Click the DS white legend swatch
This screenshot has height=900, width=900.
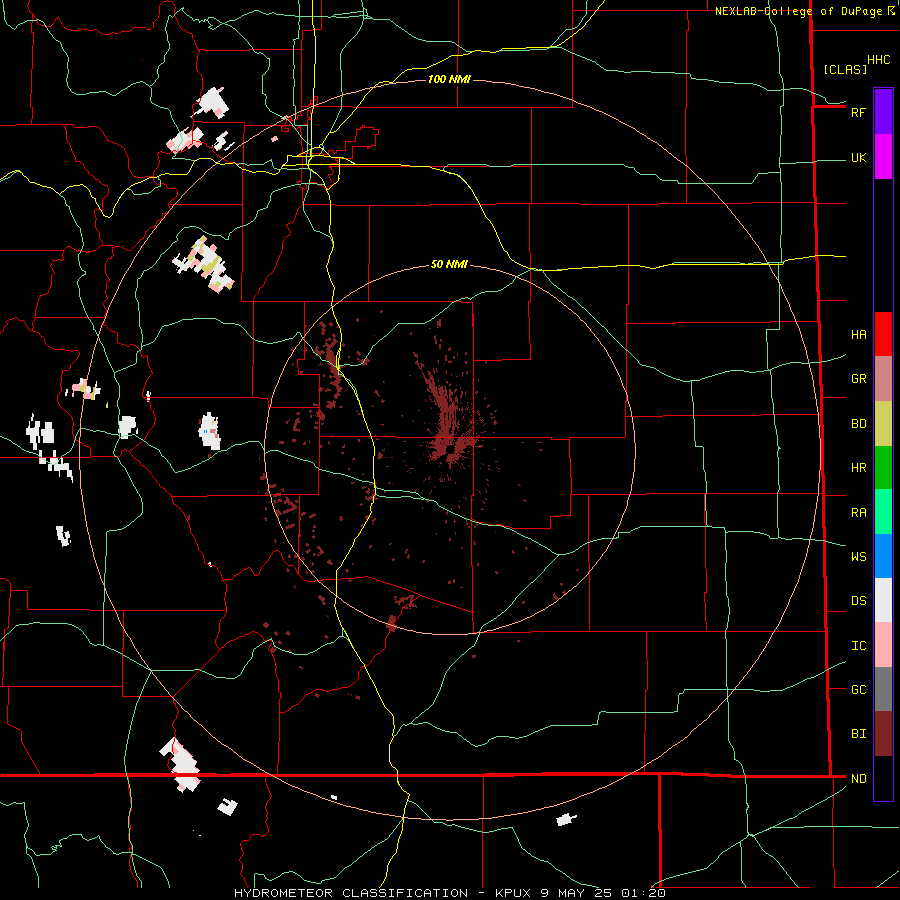pyautogui.click(x=883, y=600)
